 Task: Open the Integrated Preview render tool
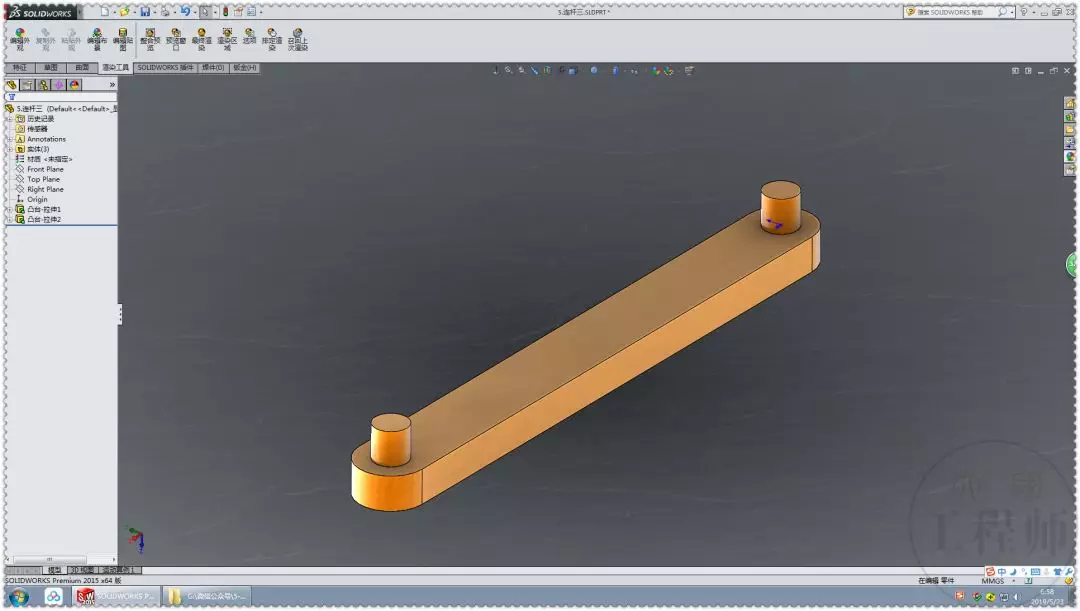click(x=150, y=39)
